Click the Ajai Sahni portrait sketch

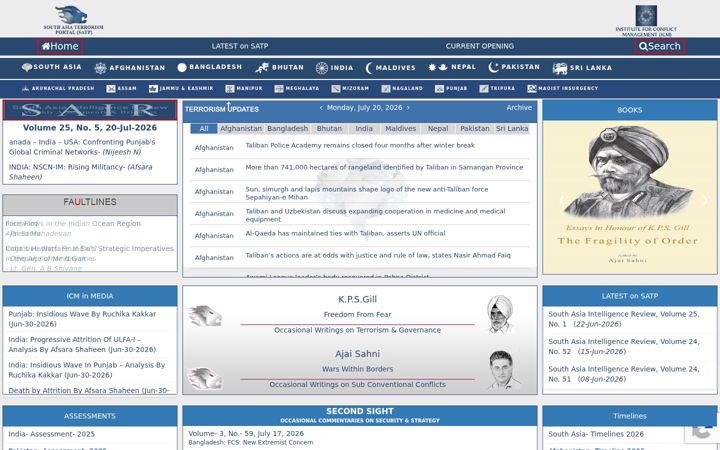(x=503, y=370)
